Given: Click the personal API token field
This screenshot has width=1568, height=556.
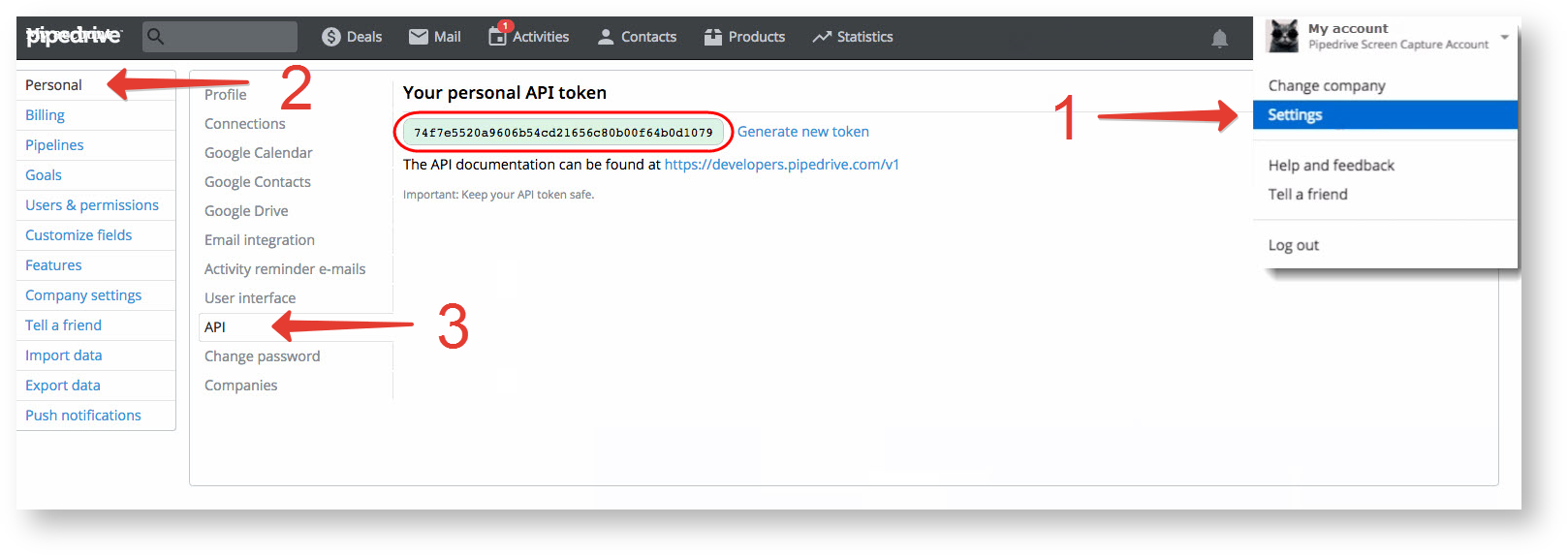Looking at the screenshot, I should 563,132.
